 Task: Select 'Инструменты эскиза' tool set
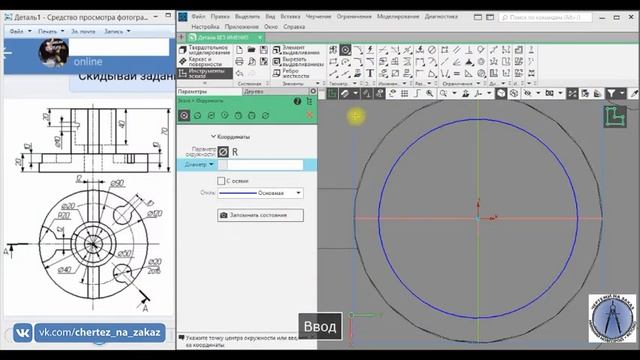tap(205, 73)
